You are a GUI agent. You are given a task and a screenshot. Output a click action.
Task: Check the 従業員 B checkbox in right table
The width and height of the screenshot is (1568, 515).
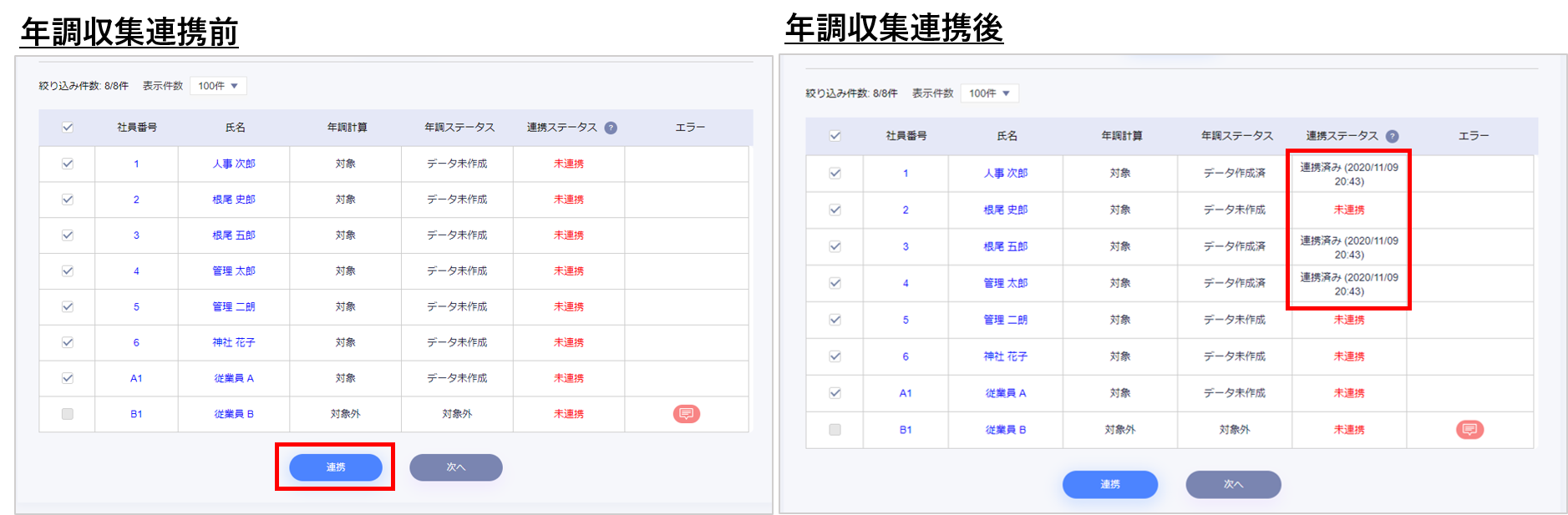coord(835,430)
